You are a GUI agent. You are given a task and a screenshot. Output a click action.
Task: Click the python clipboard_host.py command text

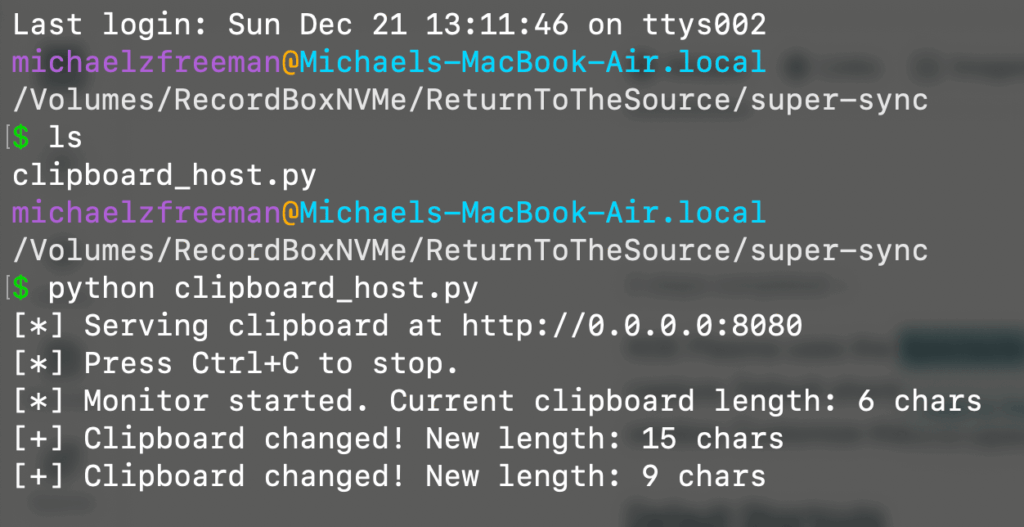tap(262, 289)
